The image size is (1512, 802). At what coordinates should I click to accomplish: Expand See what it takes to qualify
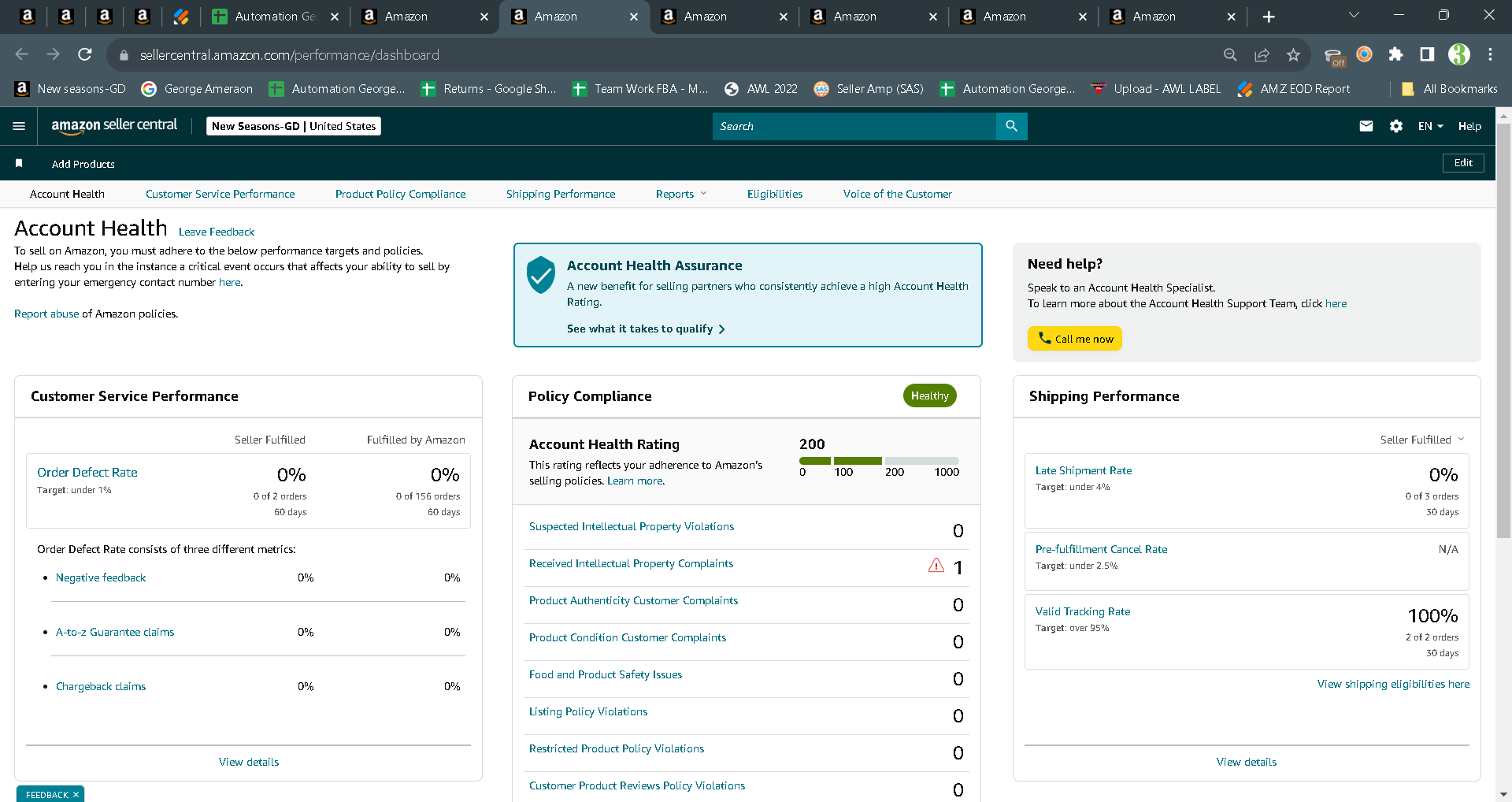[646, 329]
